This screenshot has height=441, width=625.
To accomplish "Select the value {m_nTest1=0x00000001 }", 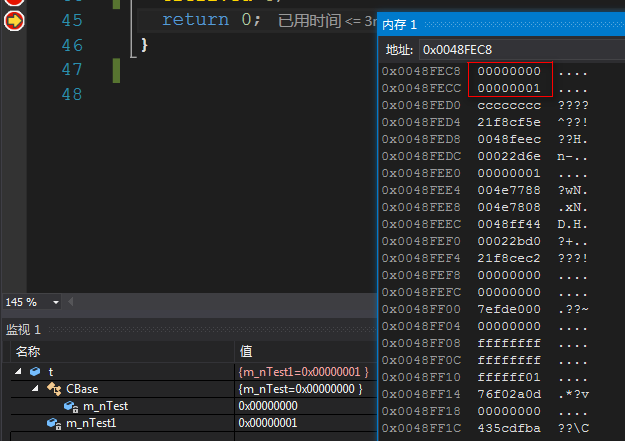I will click(x=303, y=372).
